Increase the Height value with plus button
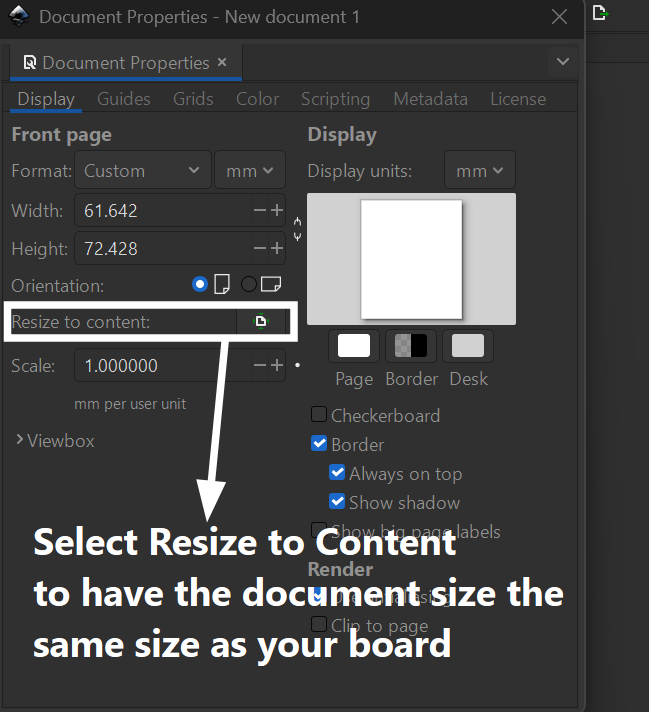Viewport: 649px width, 712px height. 277,248
